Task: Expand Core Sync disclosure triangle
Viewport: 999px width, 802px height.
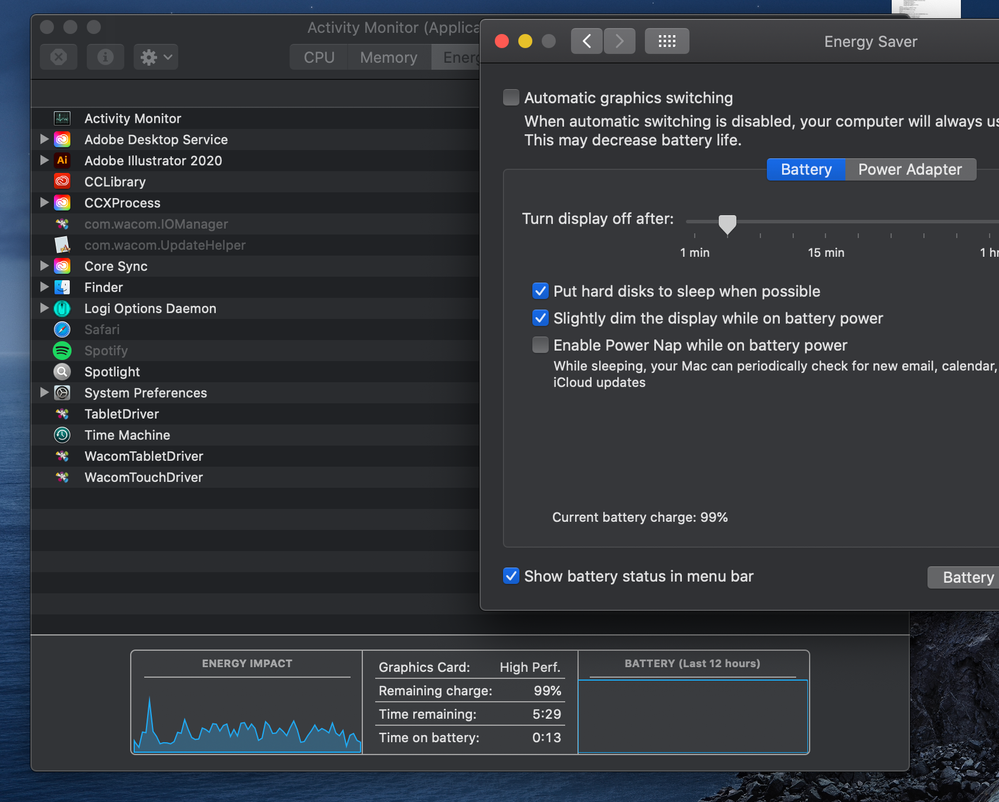Action: (x=44, y=266)
